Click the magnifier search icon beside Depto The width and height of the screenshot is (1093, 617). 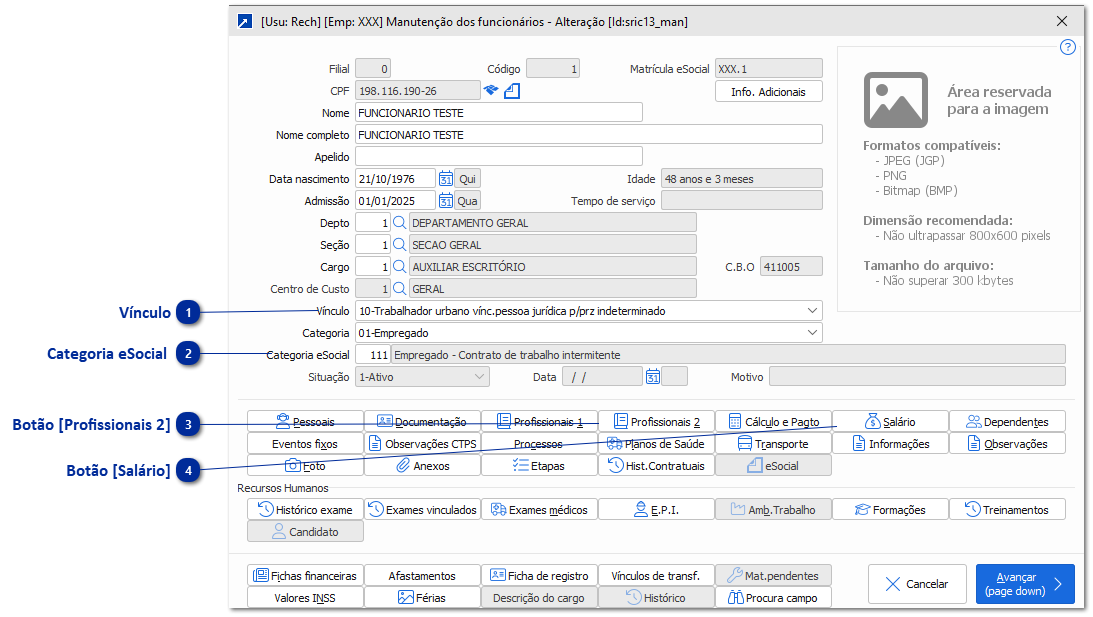[399, 223]
